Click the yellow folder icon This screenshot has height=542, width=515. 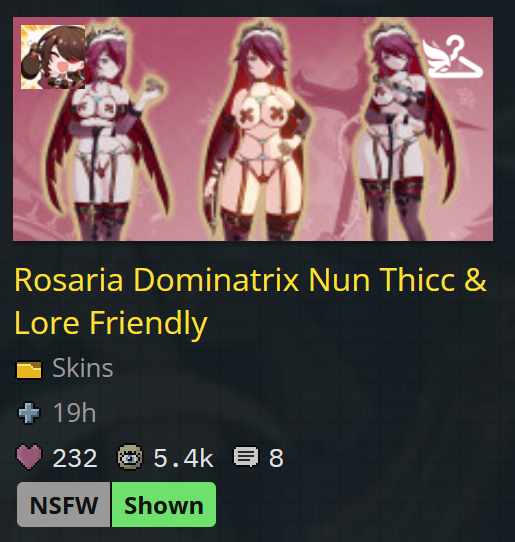[29, 370]
